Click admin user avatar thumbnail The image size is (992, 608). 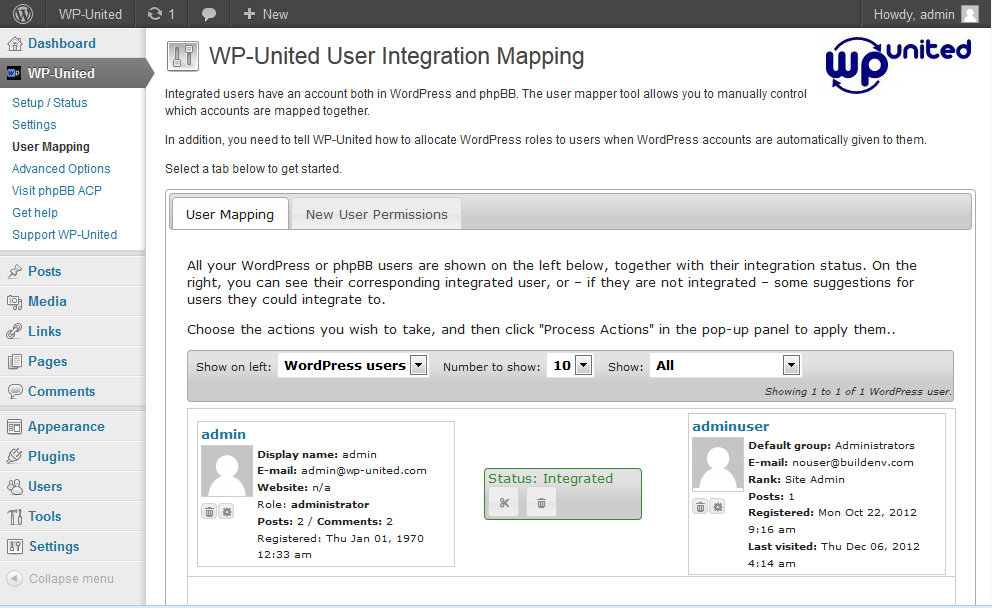pyautogui.click(x=226, y=471)
